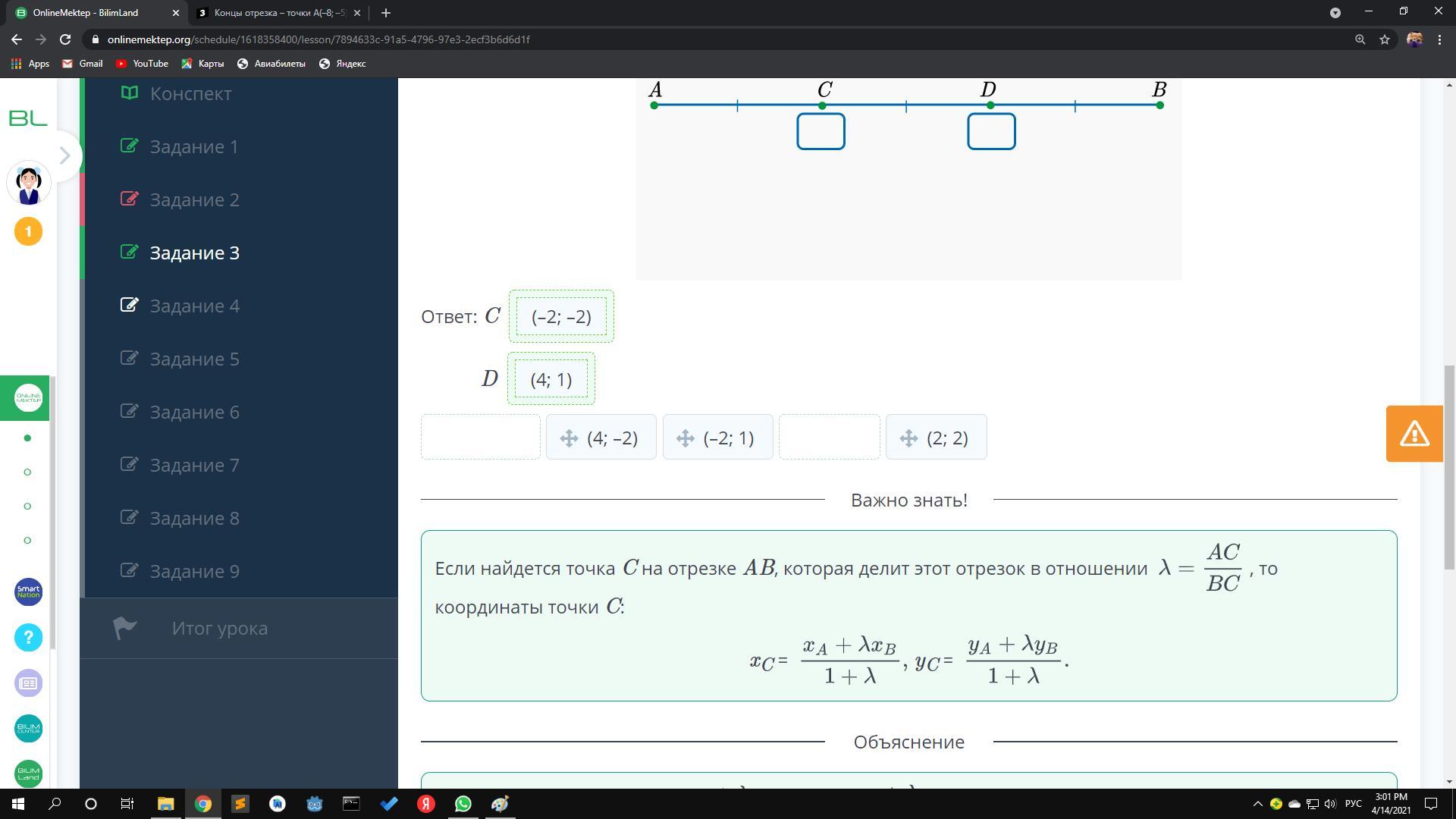The width and height of the screenshot is (1456, 819).
Task: Click the Online Mektep green logo icon
Action: (x=28, y=397)
